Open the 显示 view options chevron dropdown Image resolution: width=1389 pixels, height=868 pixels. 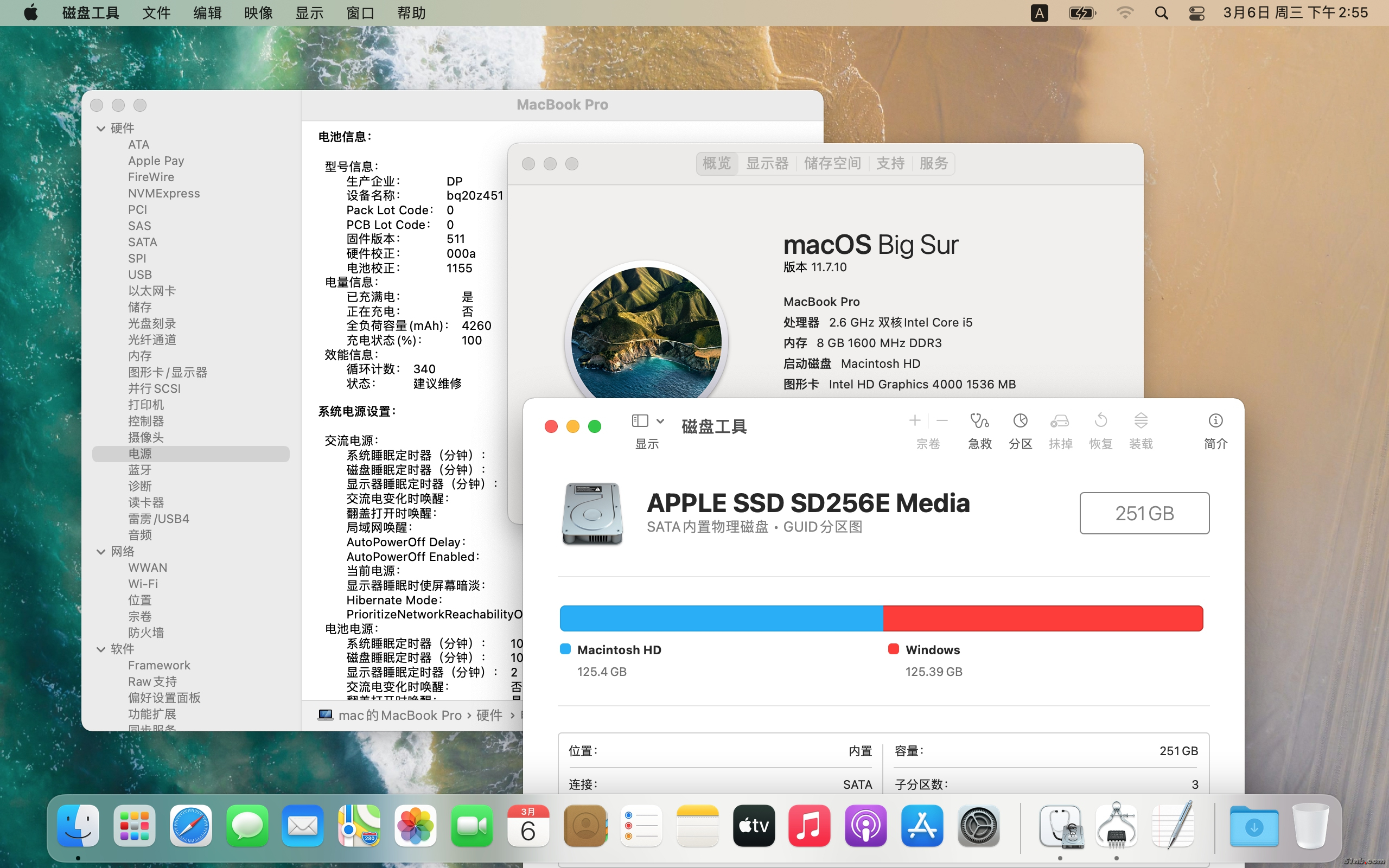coord(661,421)
